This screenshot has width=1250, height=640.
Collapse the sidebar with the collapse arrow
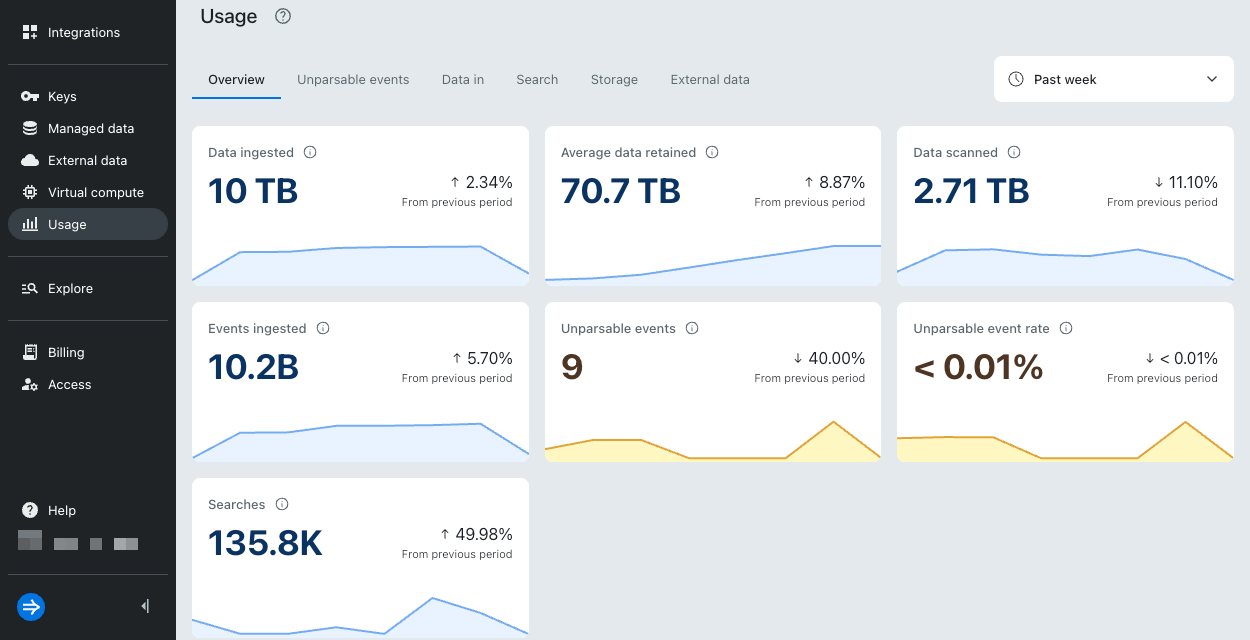pos(146,606)
